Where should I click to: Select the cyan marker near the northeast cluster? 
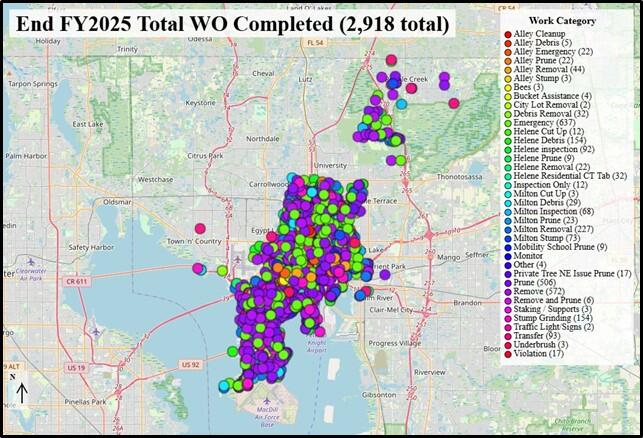401,104
